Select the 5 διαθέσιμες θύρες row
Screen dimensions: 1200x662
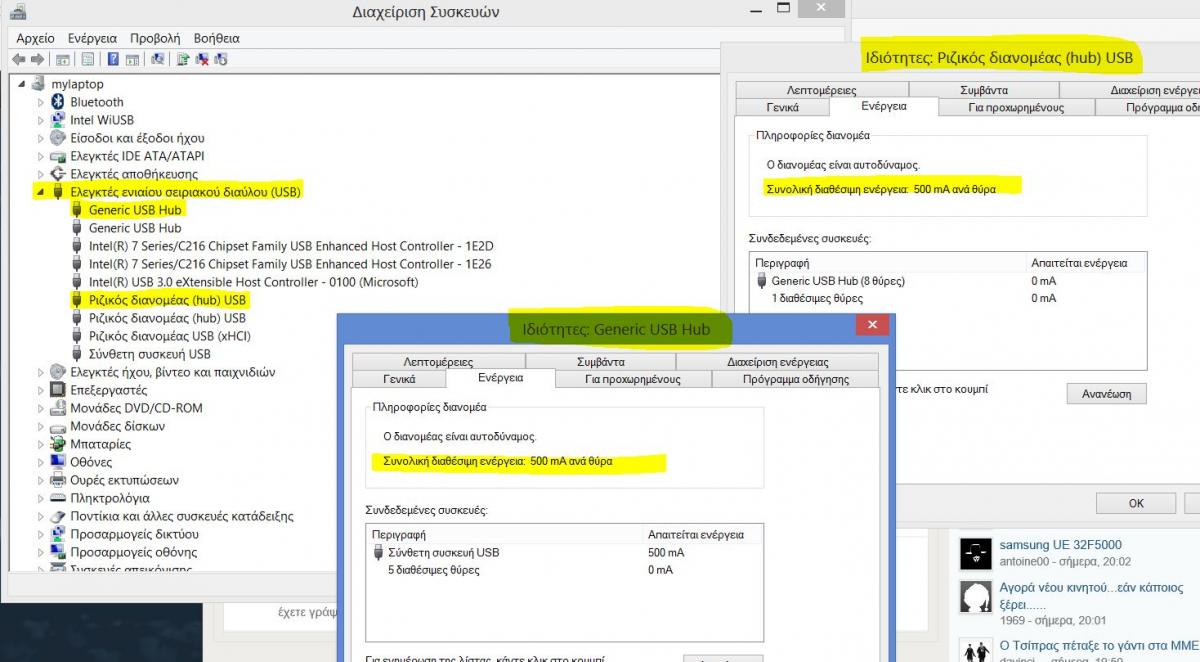[564, 570]
